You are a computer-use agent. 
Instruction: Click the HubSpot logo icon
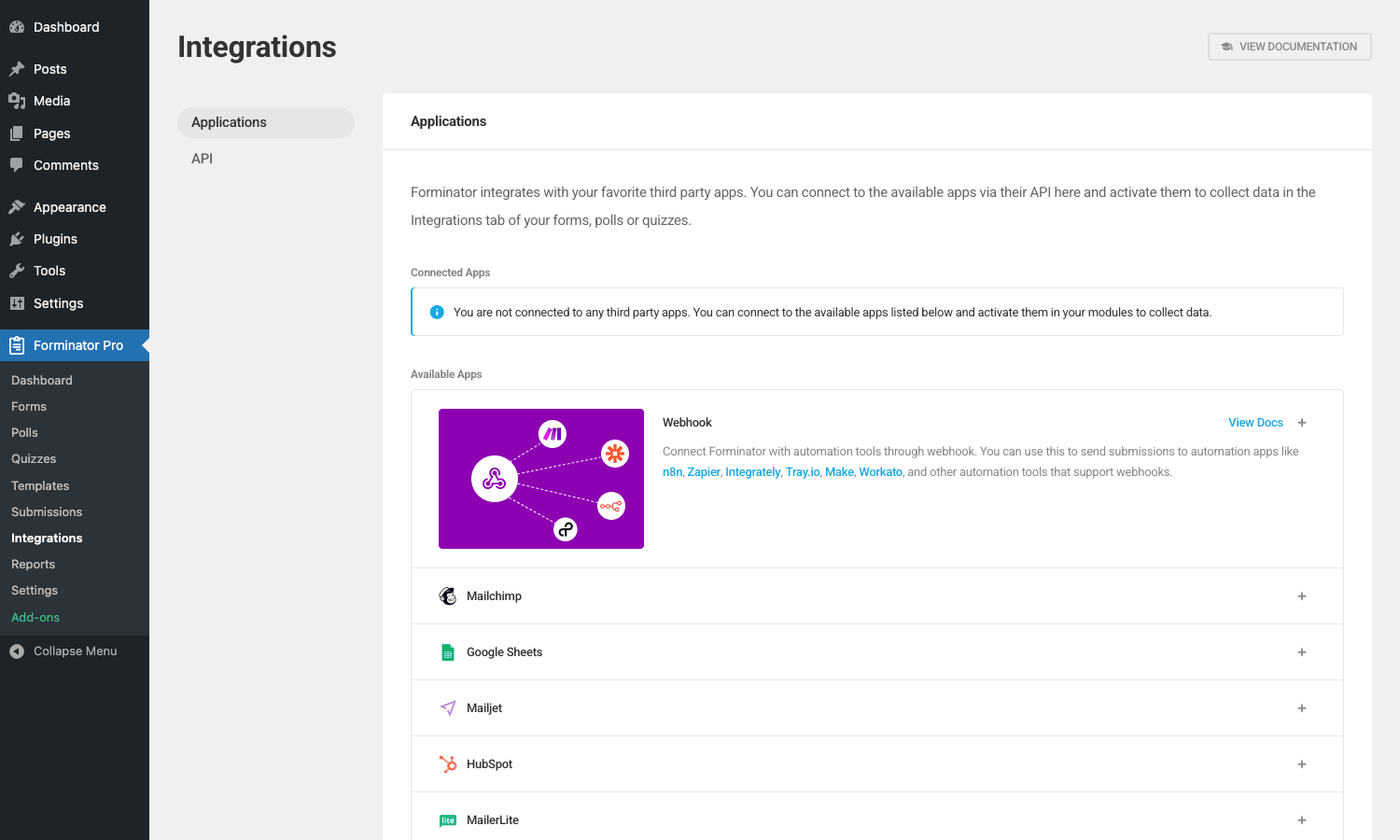coord(448,764)
